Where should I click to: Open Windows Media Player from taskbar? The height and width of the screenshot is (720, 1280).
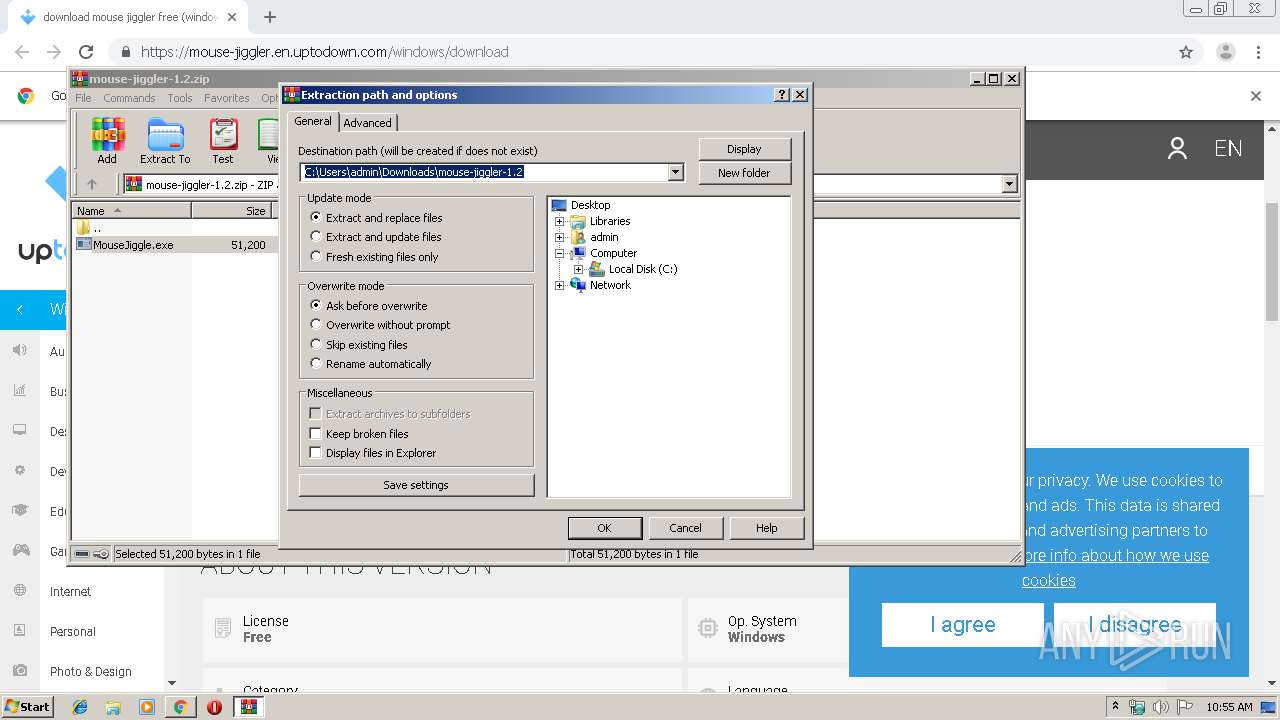click(147, 707)
